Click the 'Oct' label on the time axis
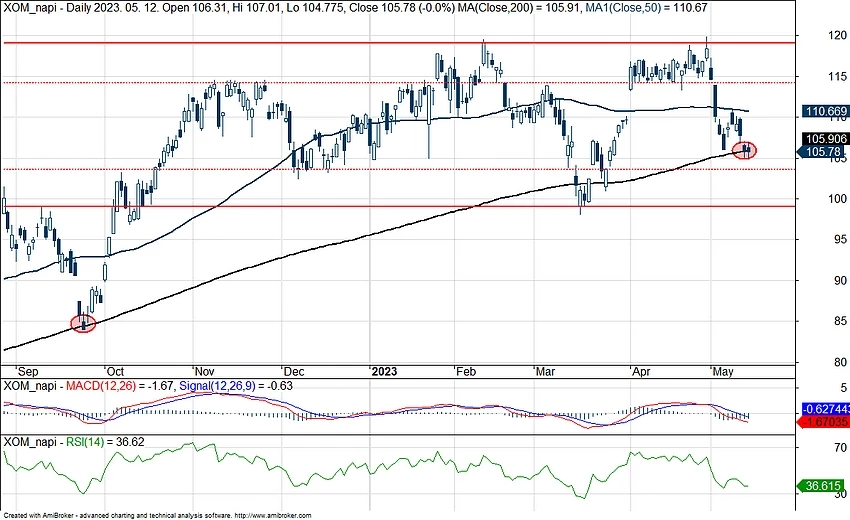850x520 pixels. pos(115,371)
